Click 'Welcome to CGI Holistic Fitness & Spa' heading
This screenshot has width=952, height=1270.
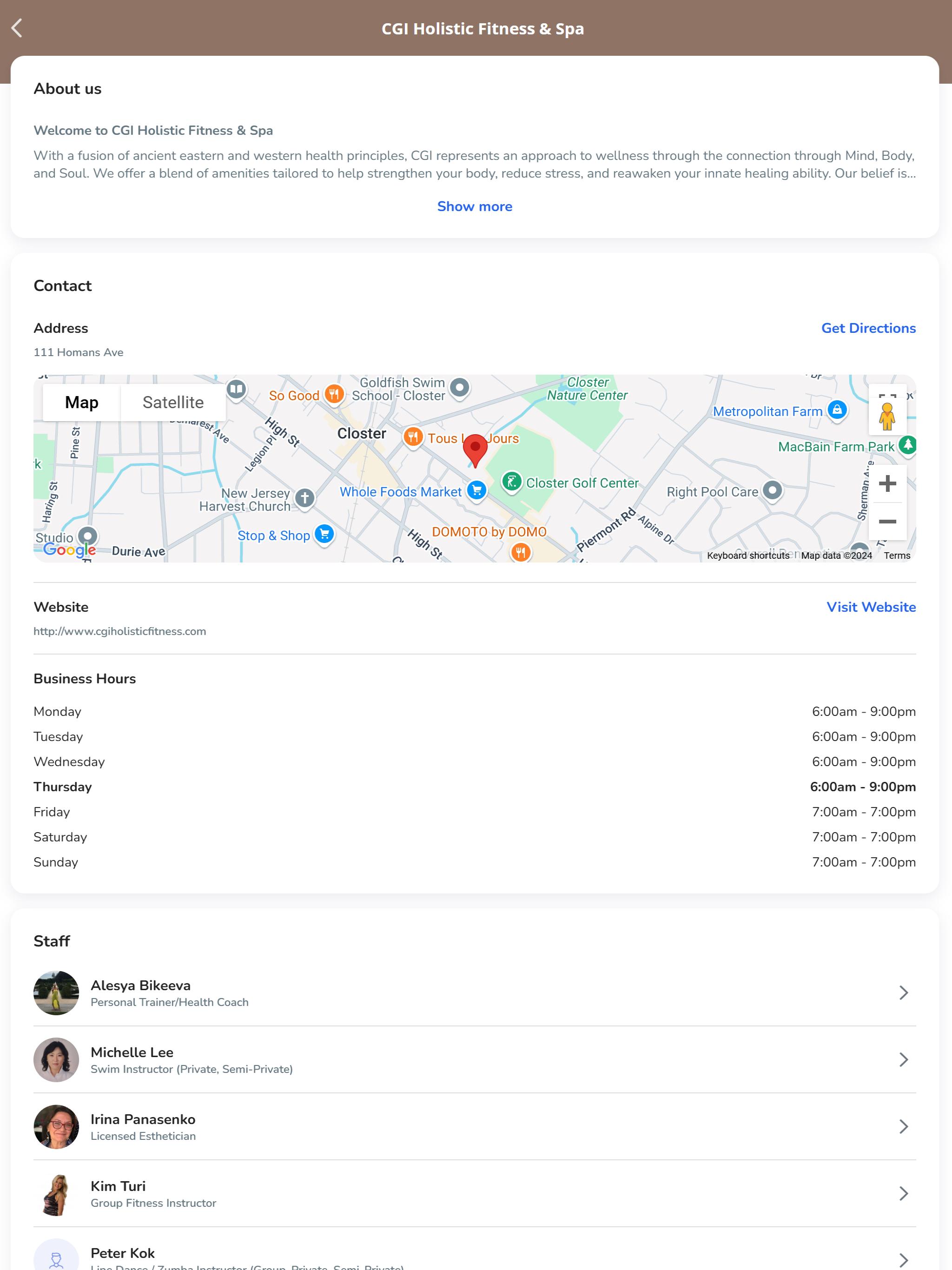tap(153, 130)
